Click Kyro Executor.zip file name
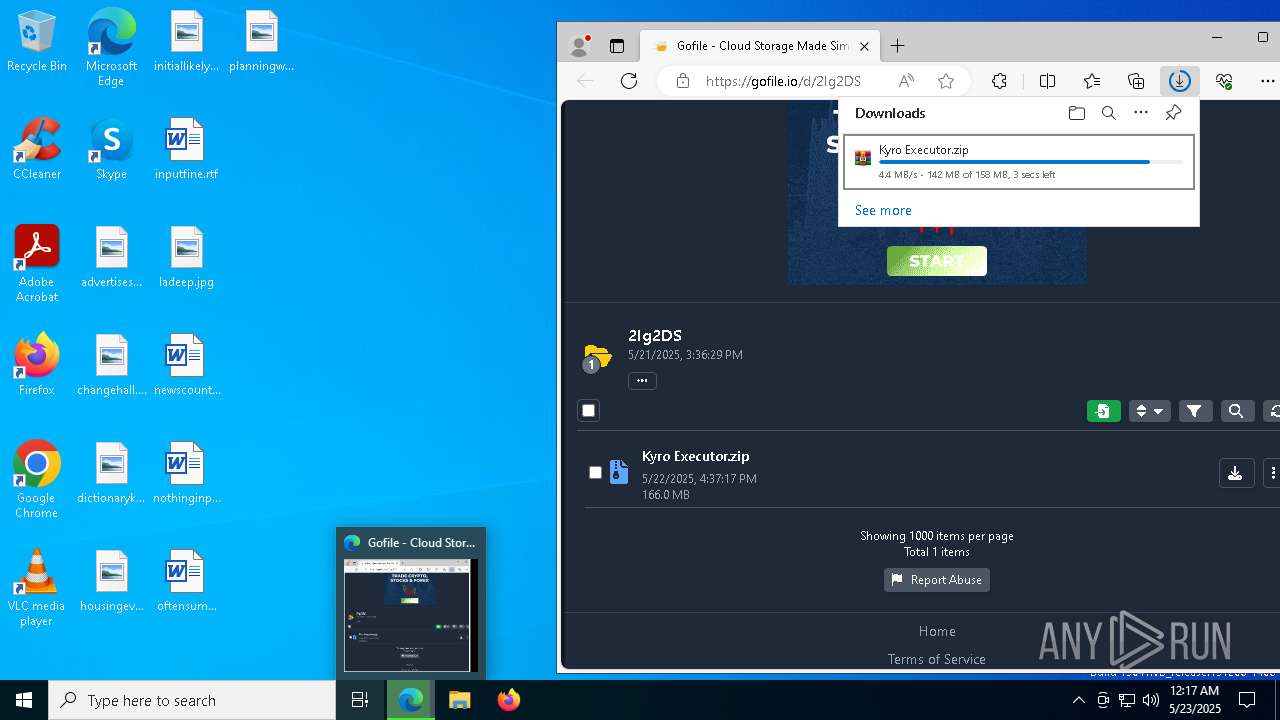The image size is (1280, 720). click(x=696, y=456)
